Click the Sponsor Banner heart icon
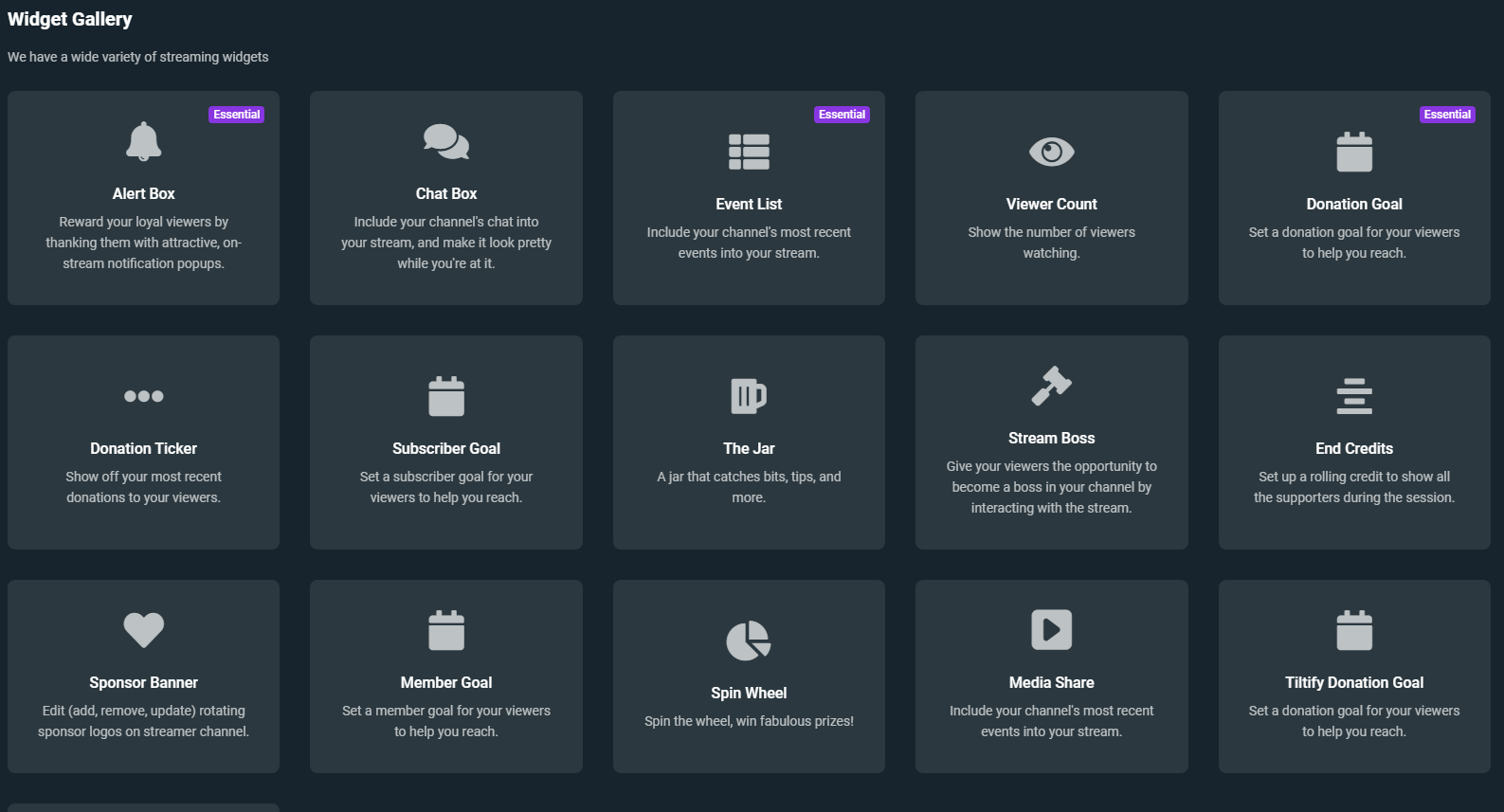Viewport: 1504px width, 812px height. pos(143,630)
